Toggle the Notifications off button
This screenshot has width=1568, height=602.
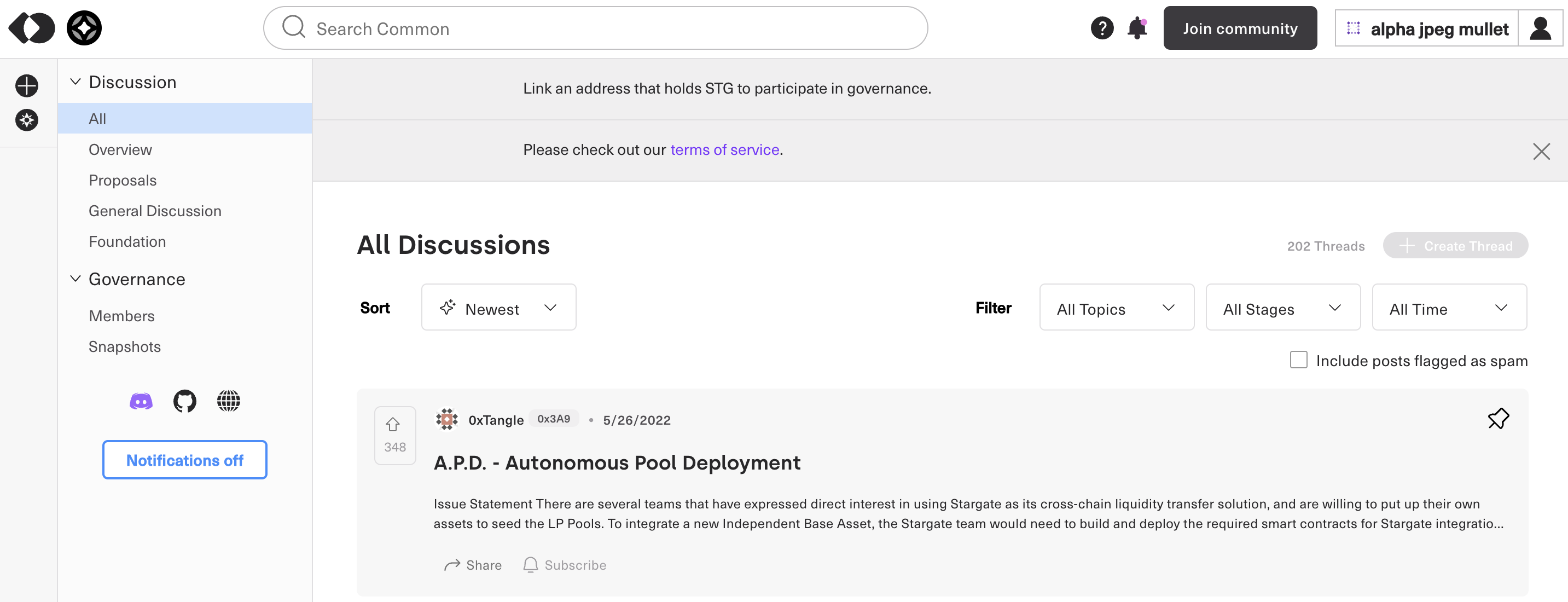tap(184, 460)
